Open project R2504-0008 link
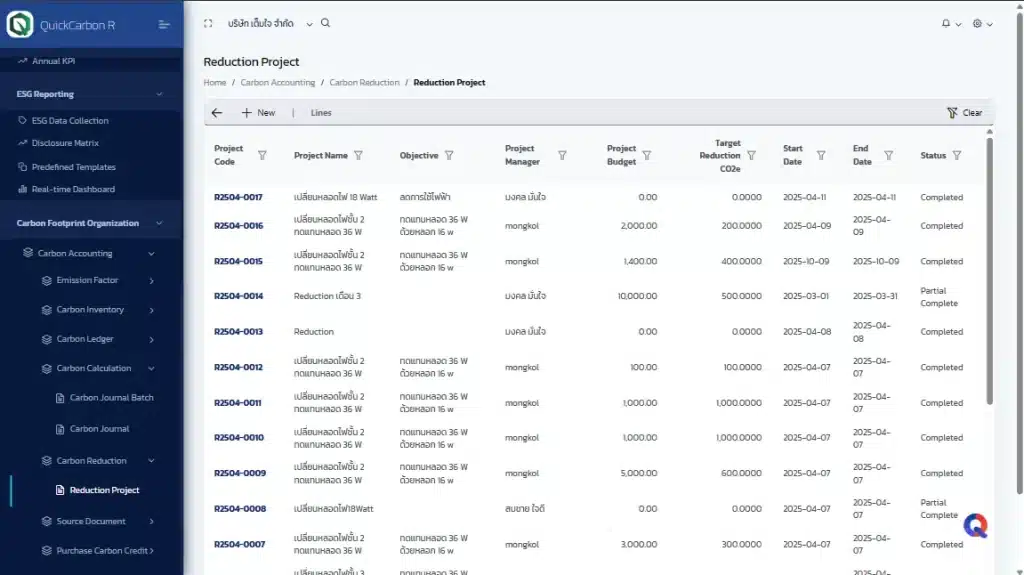This screenshot has width=1024, height=575. tap(240, 509)
